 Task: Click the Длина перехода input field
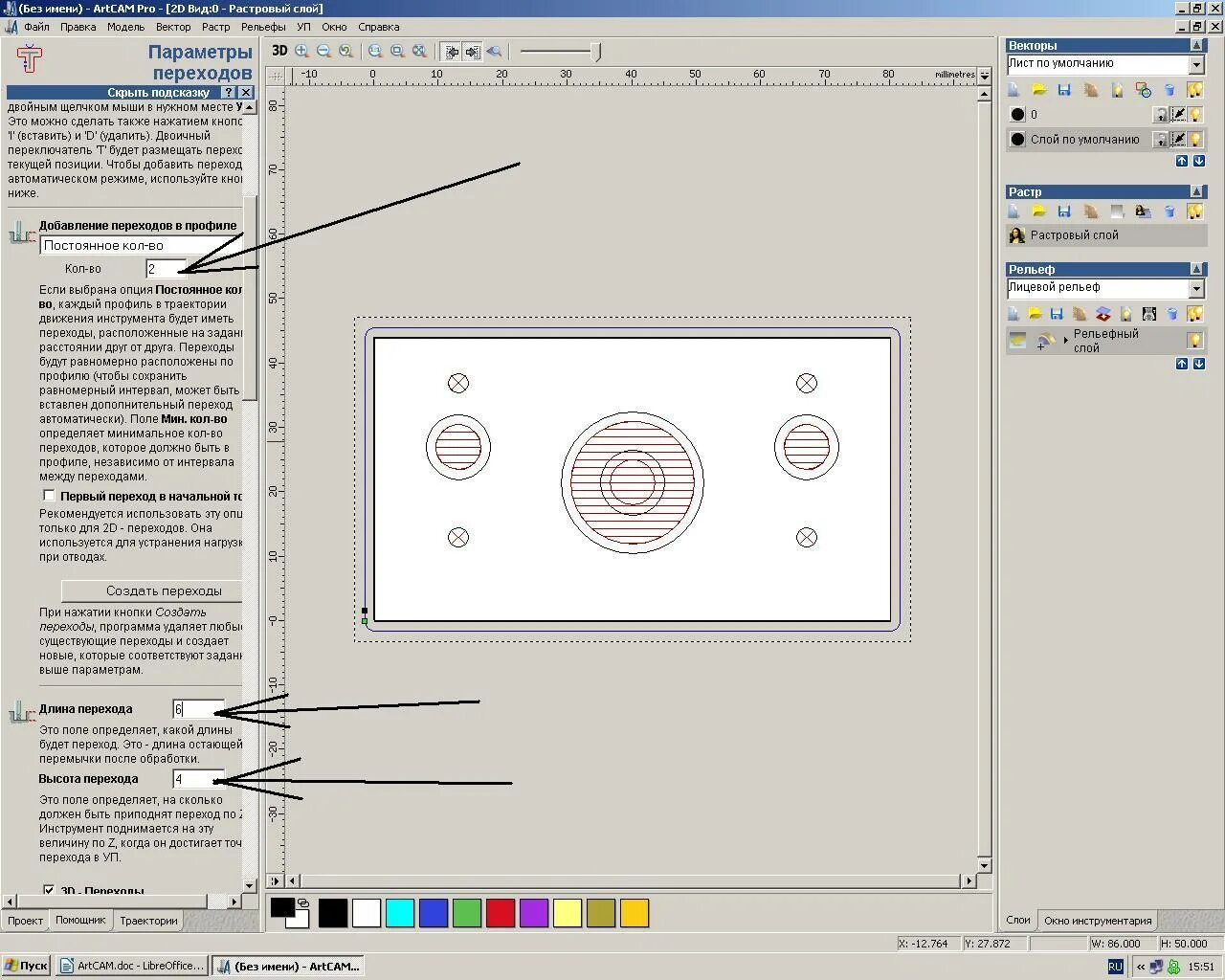(199, 709)
